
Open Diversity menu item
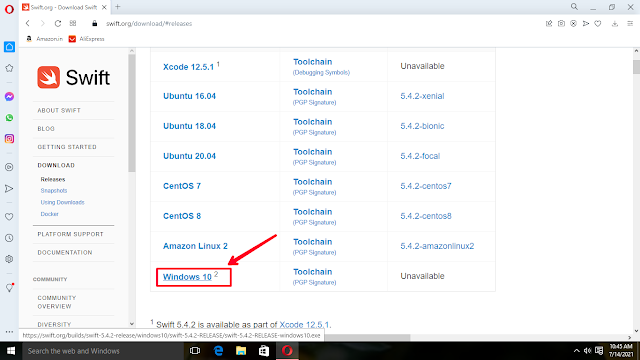tap(54, 324)
